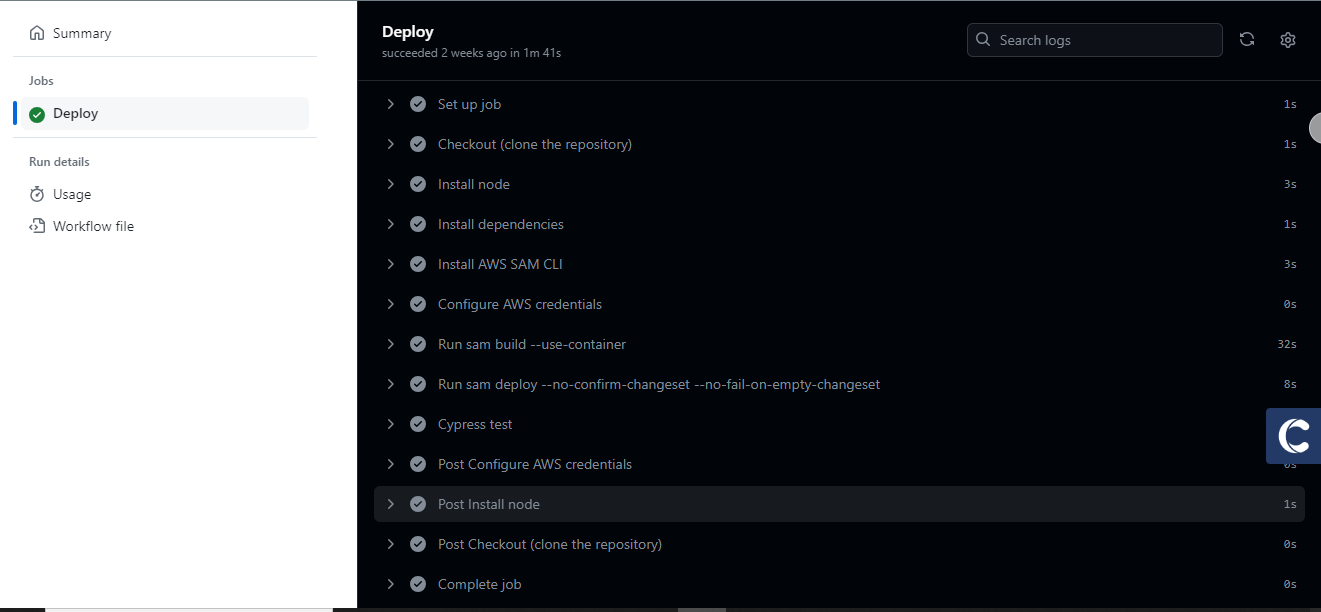This screenshot has width=1321, height=612.
Task: Click the Workflow file icon
Action: tap(37, 226)
